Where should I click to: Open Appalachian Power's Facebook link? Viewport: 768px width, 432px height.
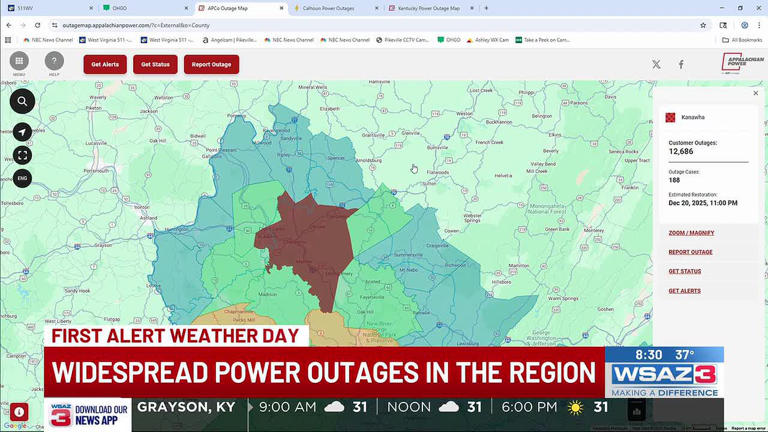(x=681, y=64)
